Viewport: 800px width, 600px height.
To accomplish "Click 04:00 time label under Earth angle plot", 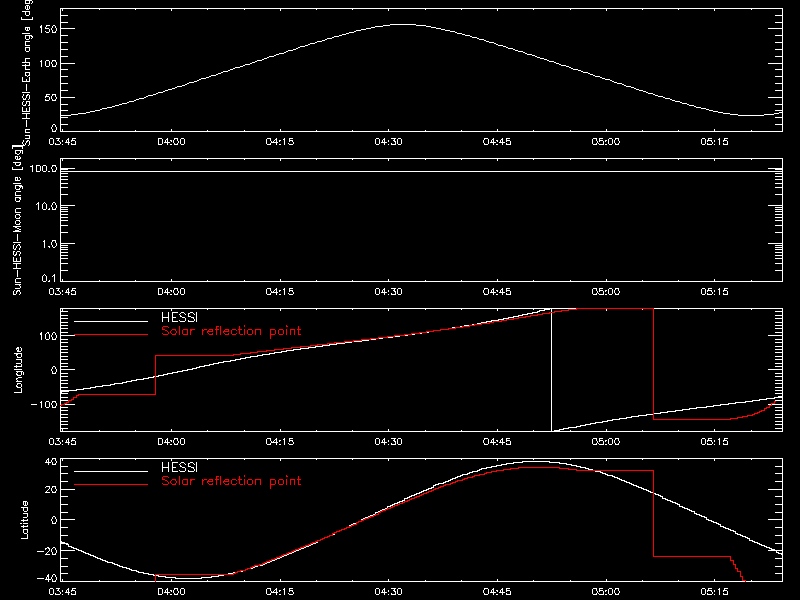I will click(x=171, y=142).
